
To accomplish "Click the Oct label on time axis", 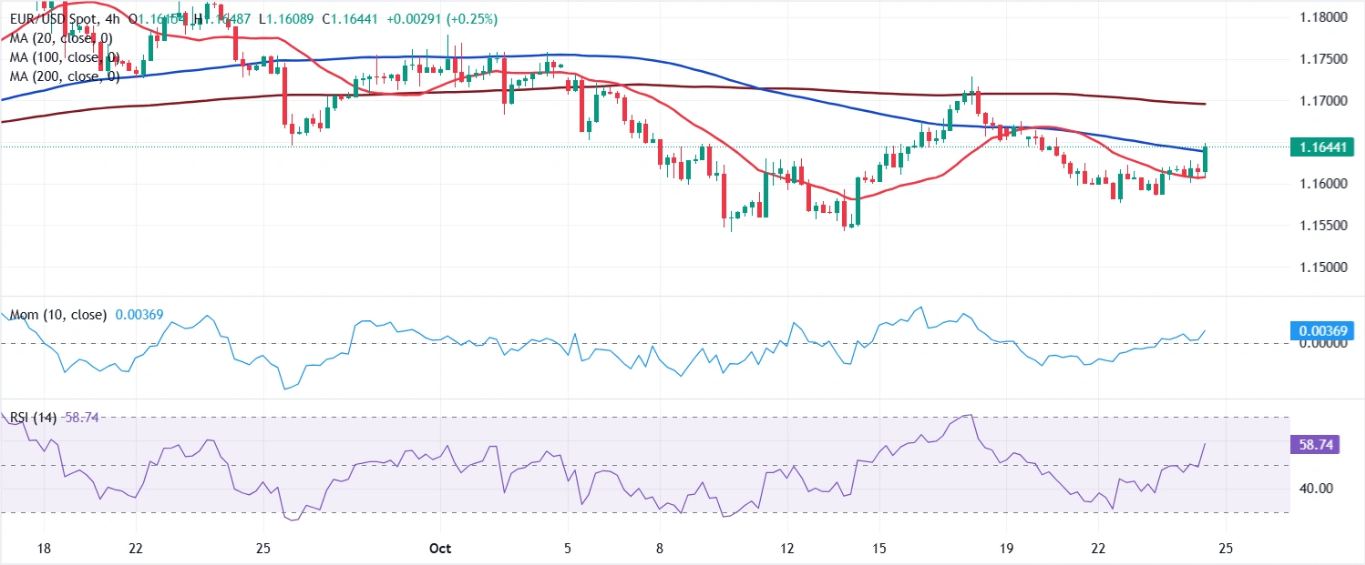I will (440, 548).
